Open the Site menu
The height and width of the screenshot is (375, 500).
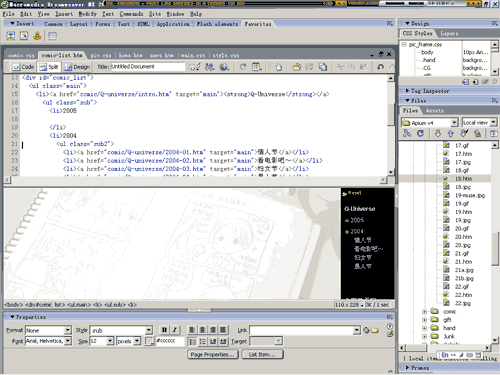coord(155,14)
